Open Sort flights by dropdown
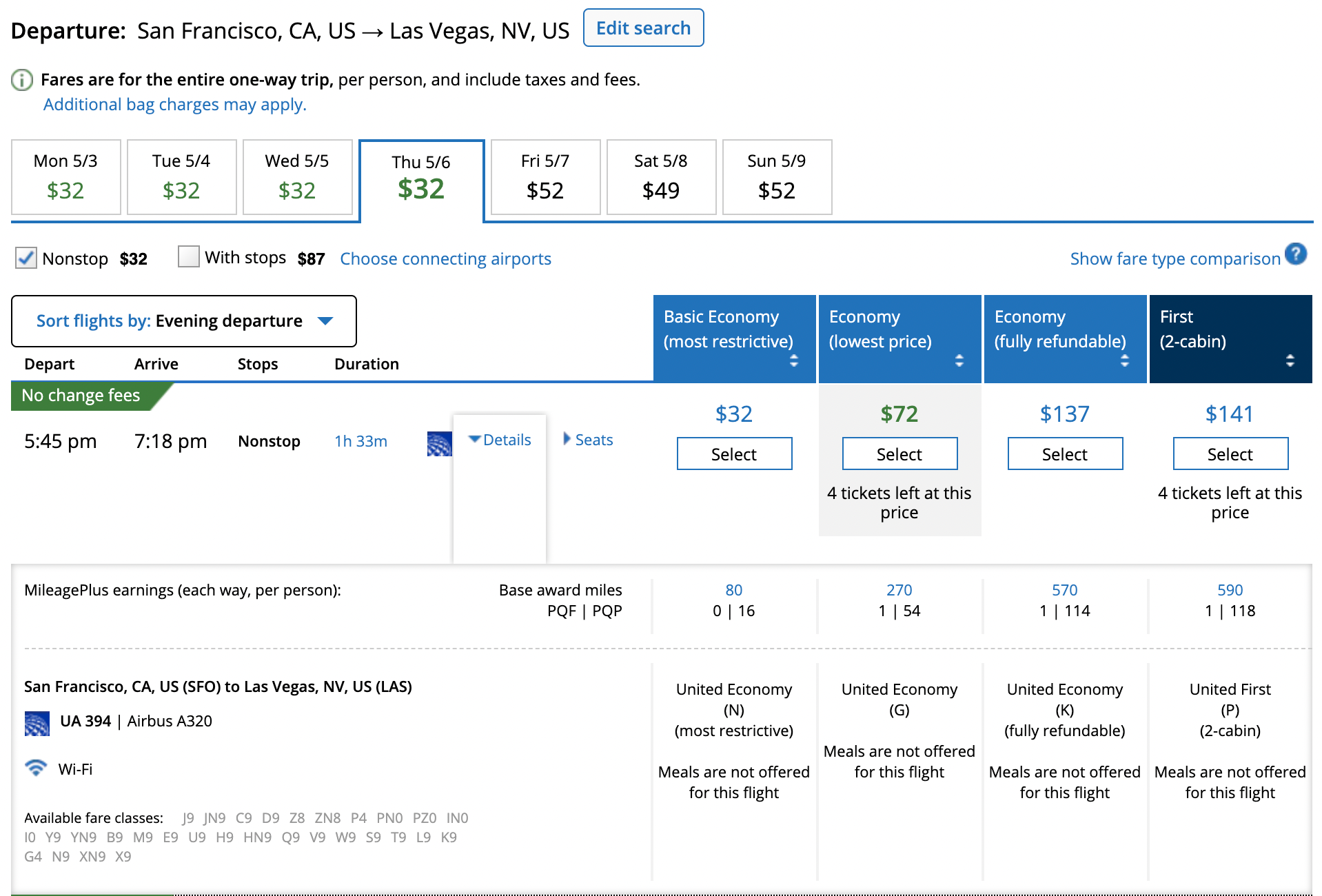The height and width of the screenshot is (896, 1322). coord(184,321)
